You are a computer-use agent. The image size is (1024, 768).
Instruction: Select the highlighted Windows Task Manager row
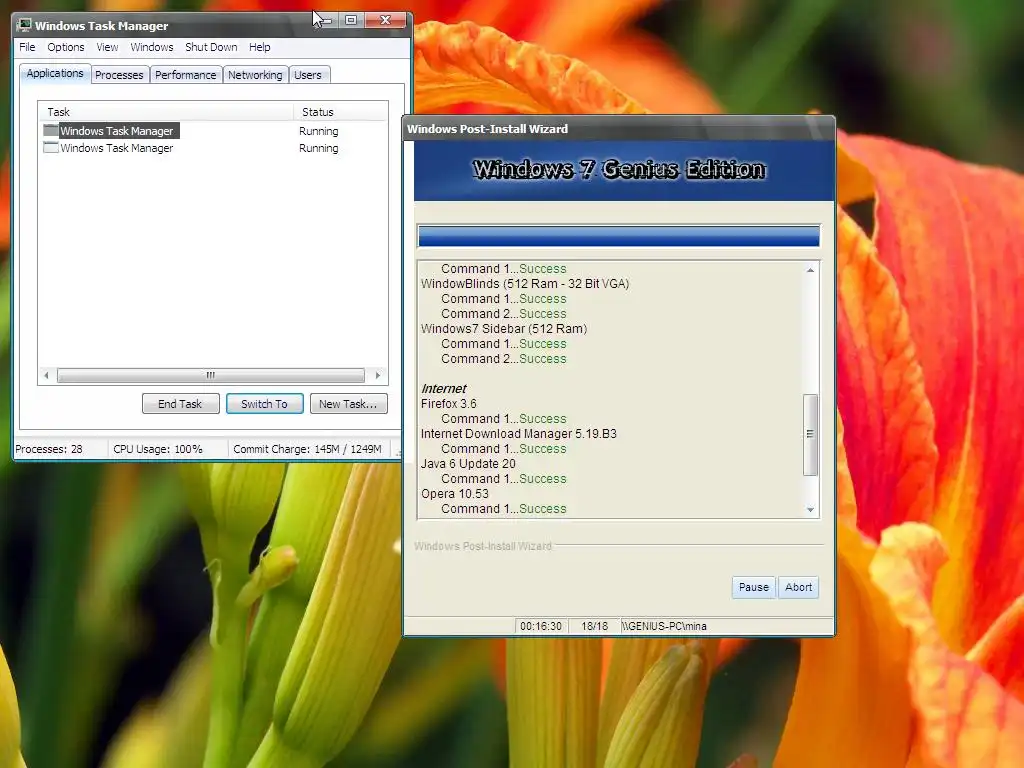click(213, 131)
